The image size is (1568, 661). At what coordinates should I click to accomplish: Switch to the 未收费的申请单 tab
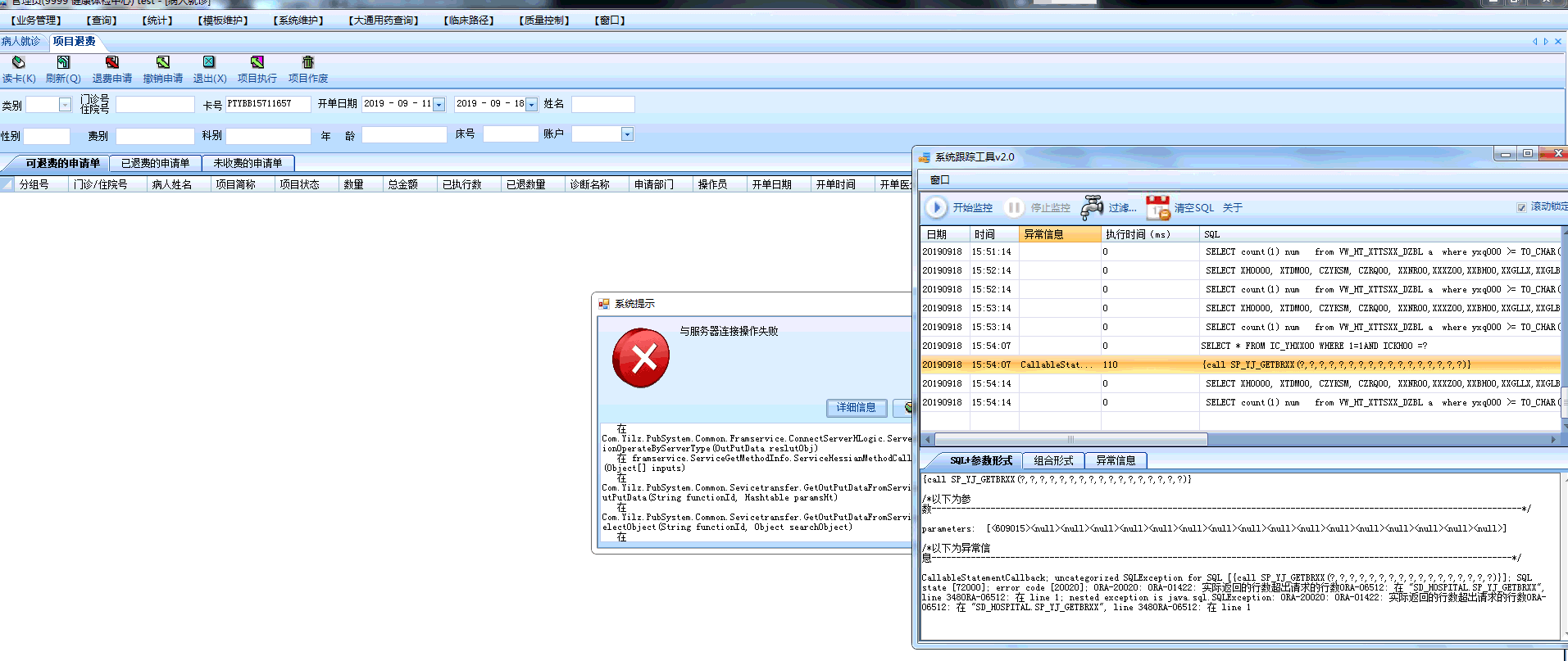[248, 163]
